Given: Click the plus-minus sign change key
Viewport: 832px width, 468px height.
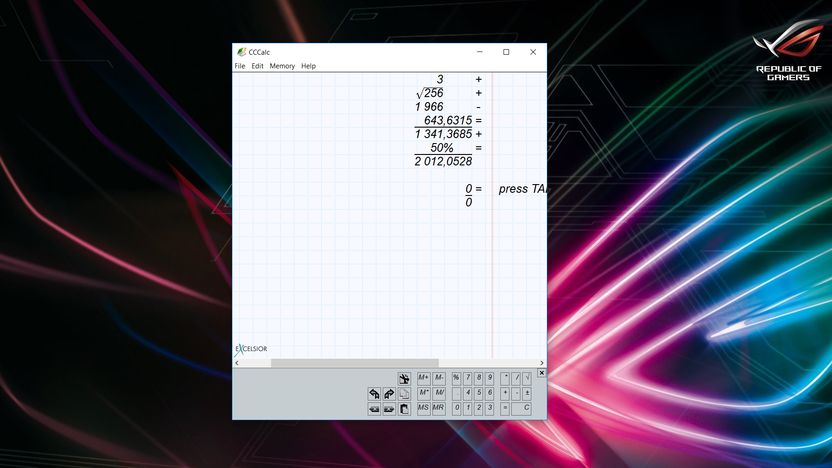Looking at the screenshot, I should coord(526,394).
